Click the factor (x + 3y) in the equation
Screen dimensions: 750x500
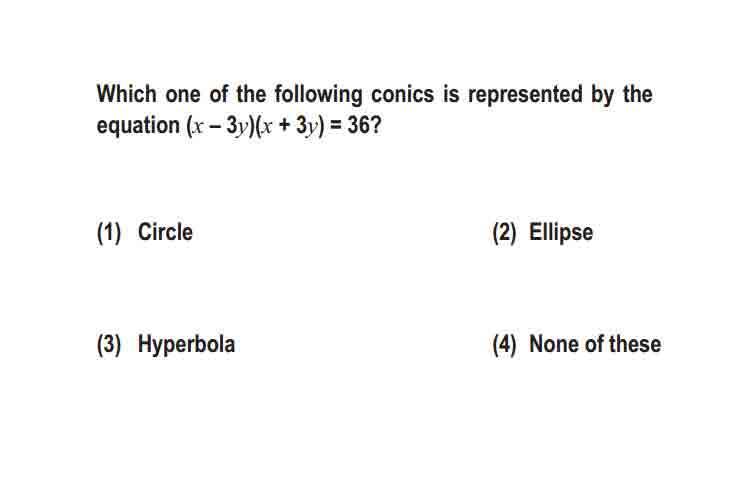[x=290, y=126]
